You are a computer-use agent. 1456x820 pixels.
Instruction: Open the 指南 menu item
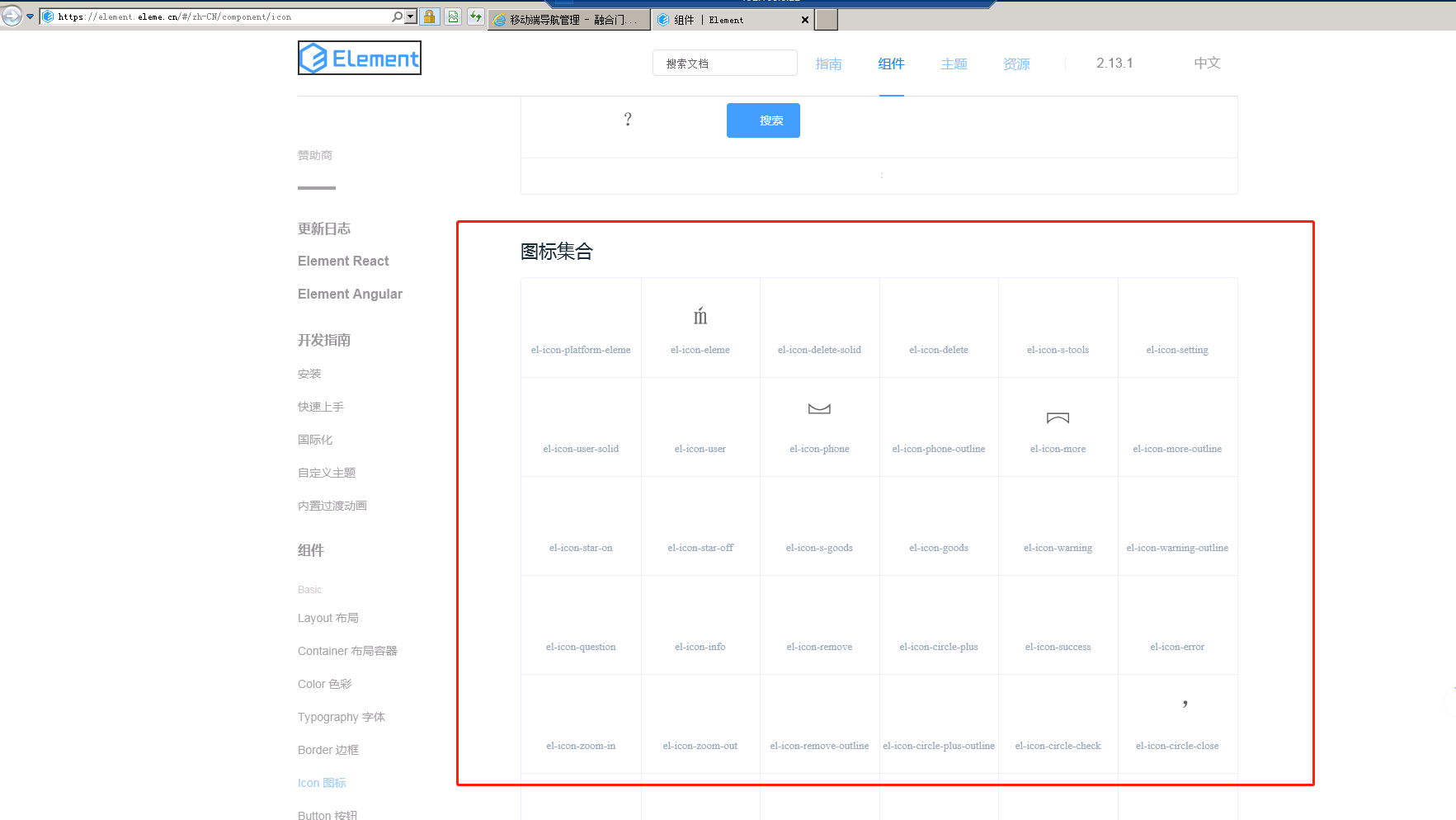[829, 64]
